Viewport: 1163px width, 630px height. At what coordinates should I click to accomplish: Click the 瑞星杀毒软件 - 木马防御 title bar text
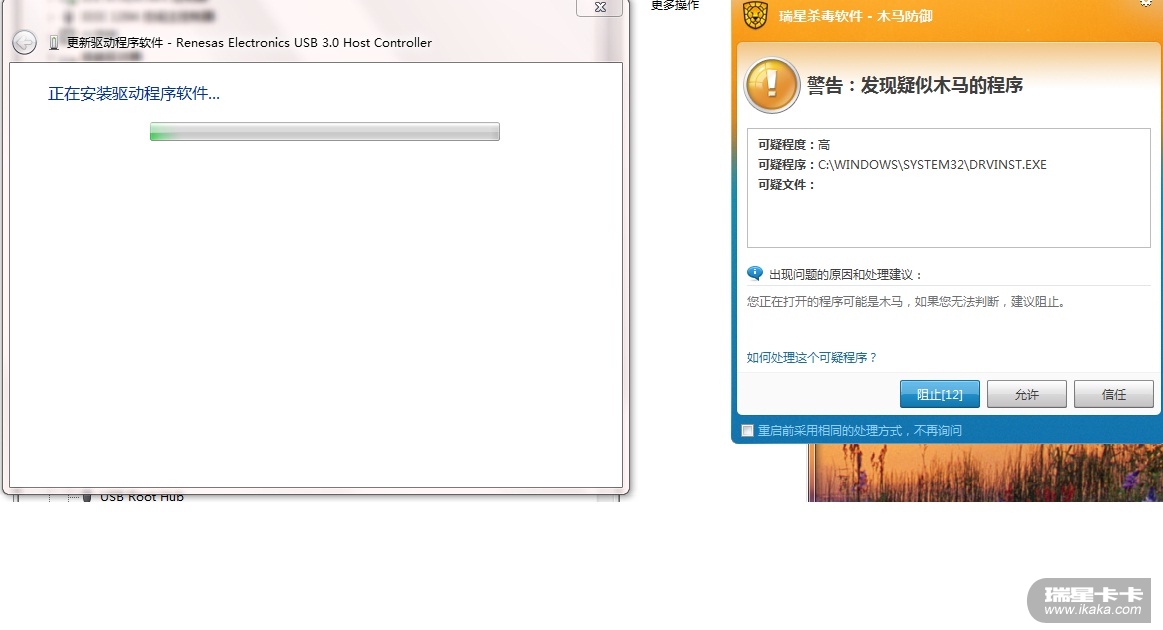click(x=855, y=16)
